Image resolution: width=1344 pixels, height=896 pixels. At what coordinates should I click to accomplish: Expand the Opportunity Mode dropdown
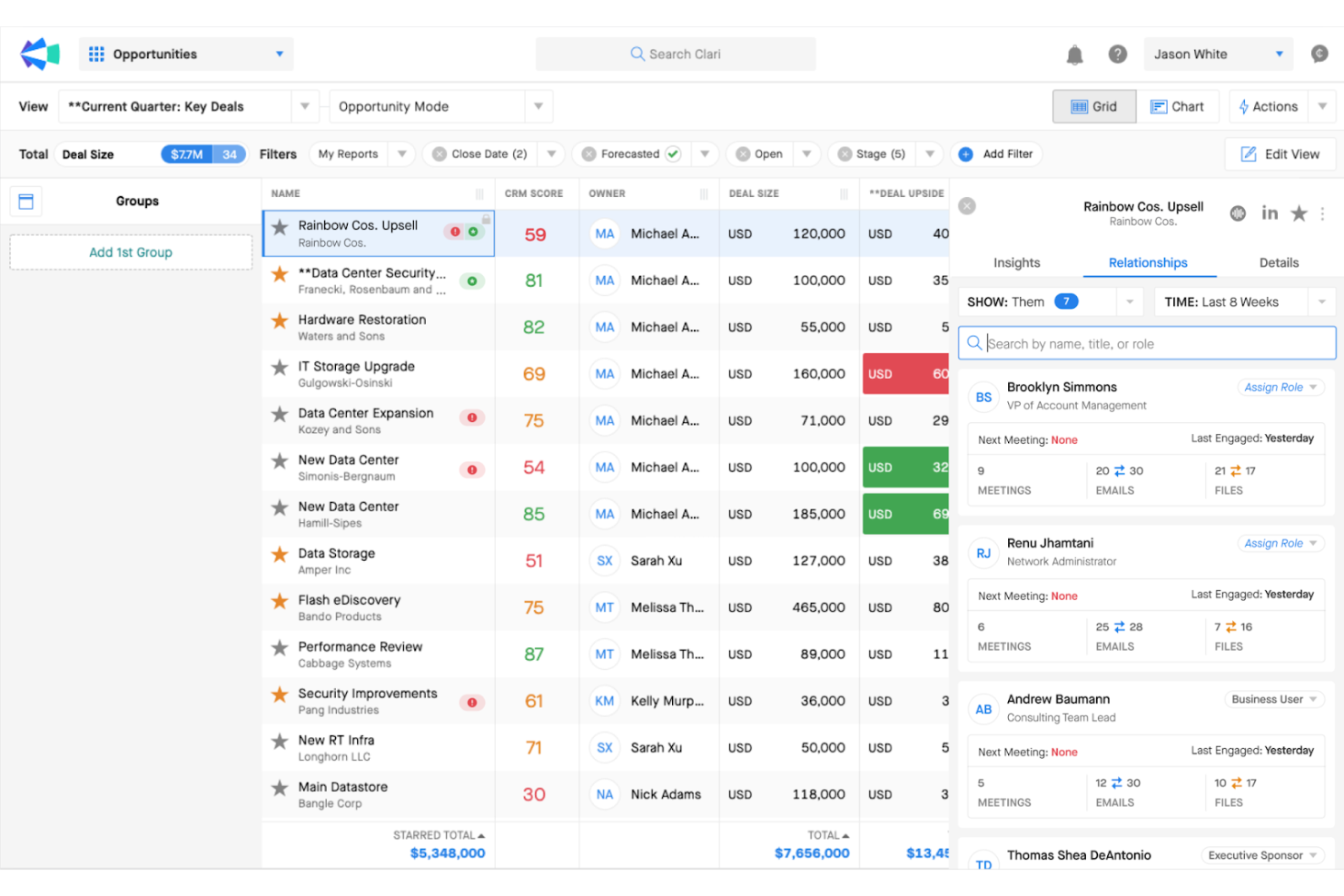539,106
